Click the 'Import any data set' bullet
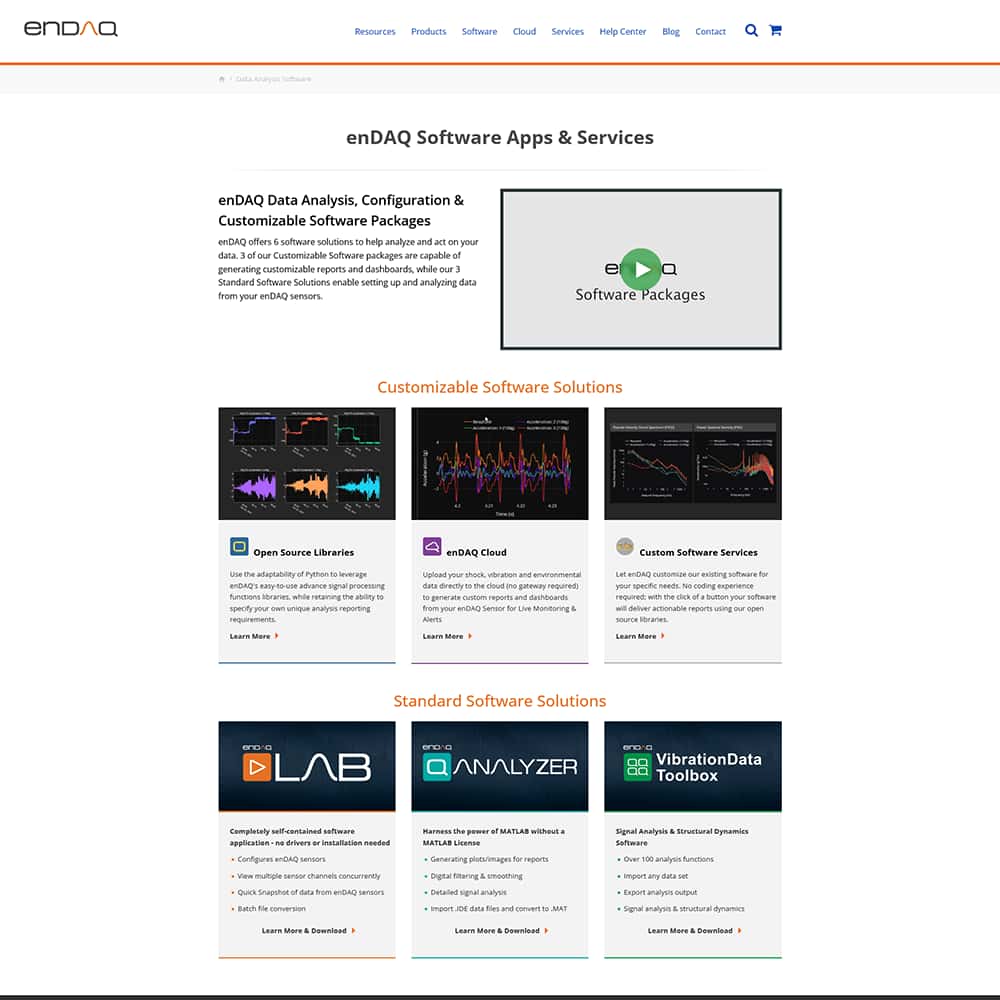1000x1000 pixels. point(656,876)
